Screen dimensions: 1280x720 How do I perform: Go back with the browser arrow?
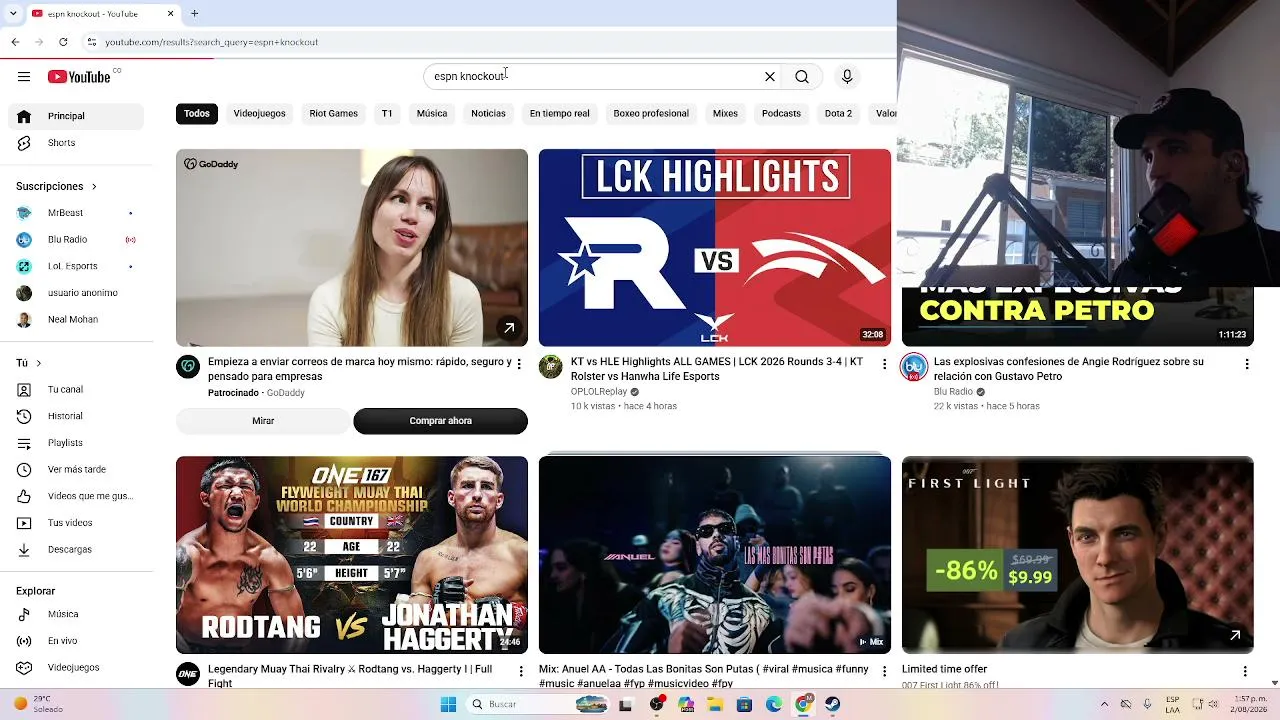click(x=16, y=42)
